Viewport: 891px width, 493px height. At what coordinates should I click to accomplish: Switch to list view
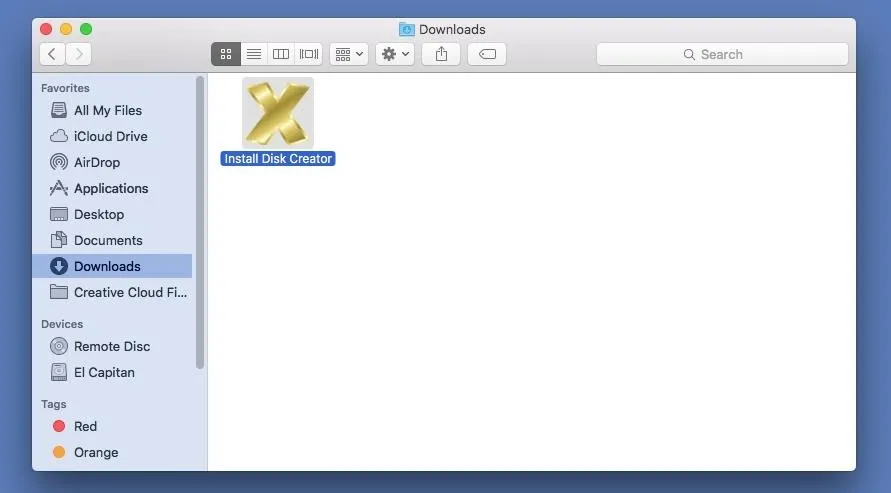click(x=253, y=54)
